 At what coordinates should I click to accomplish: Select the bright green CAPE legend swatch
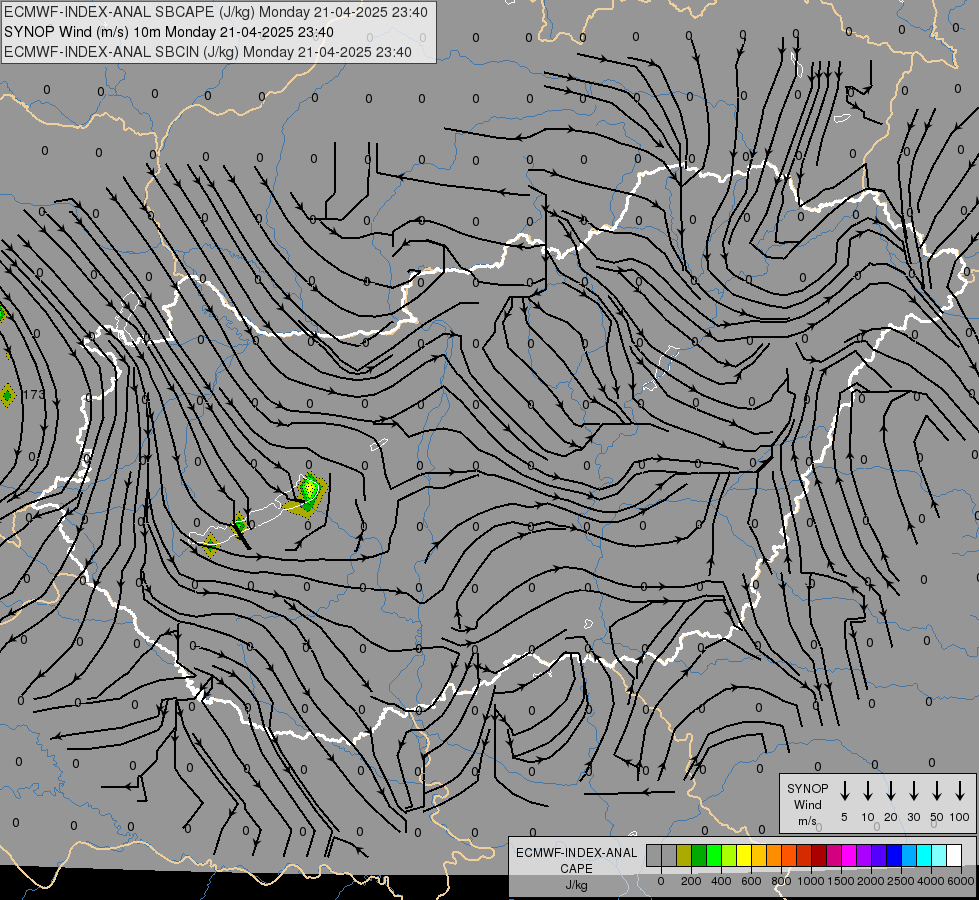(x=714, y=855)
